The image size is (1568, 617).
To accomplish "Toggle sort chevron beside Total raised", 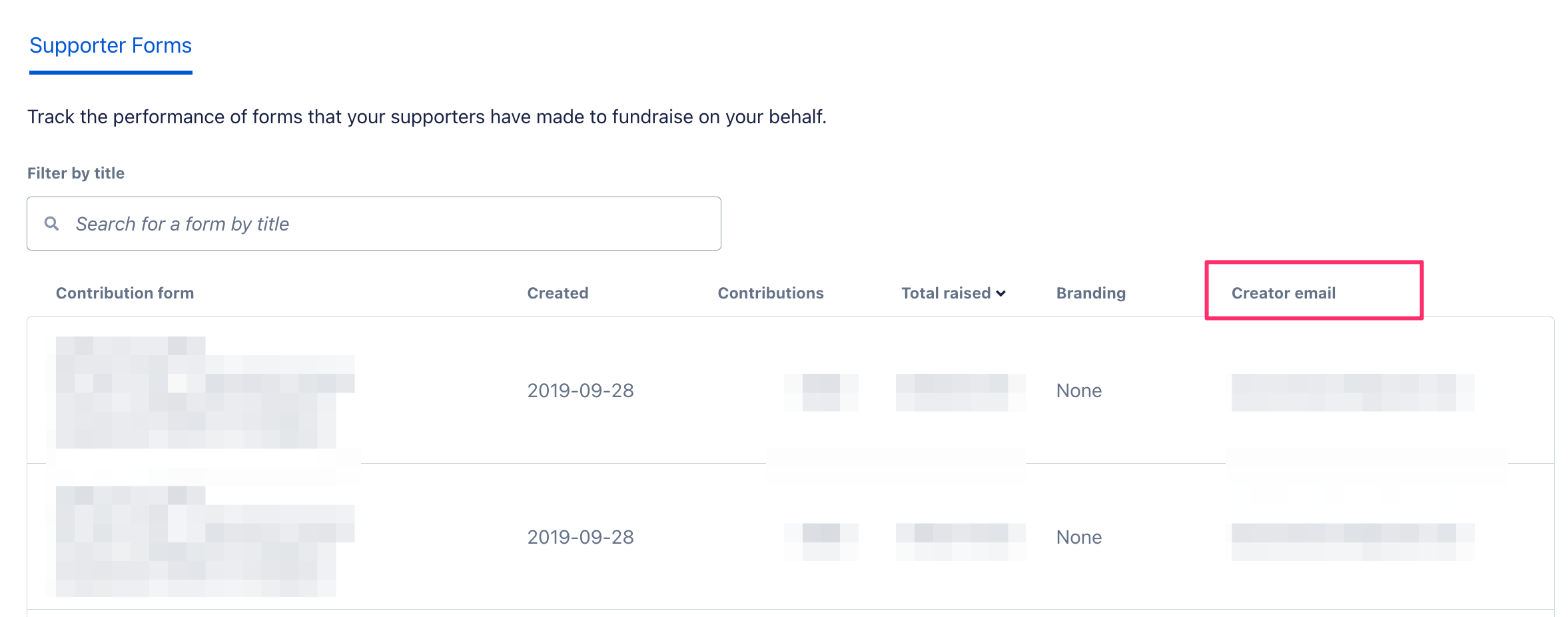I will (x=1001, y=294).
